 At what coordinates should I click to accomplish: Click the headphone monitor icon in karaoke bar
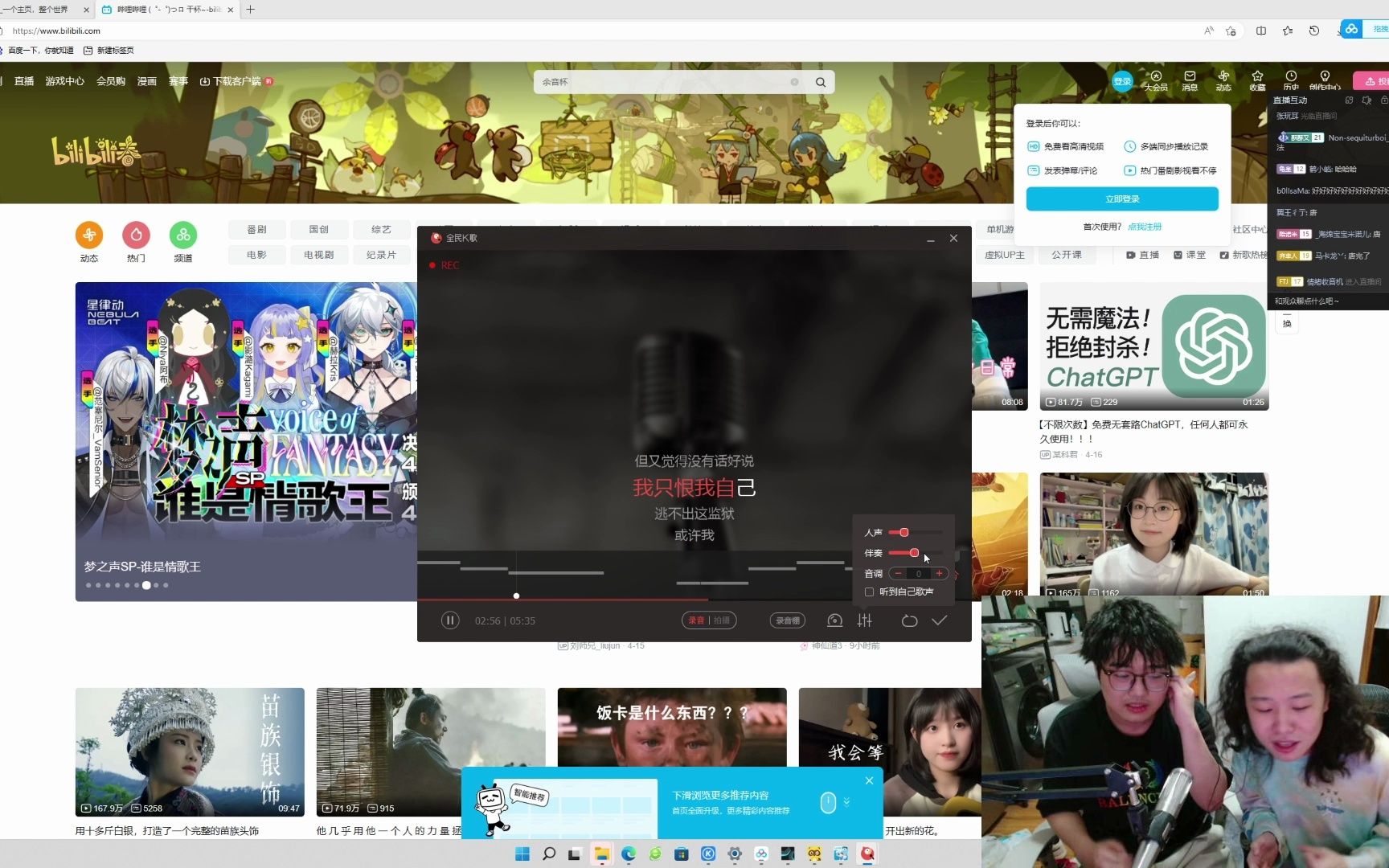835,620
